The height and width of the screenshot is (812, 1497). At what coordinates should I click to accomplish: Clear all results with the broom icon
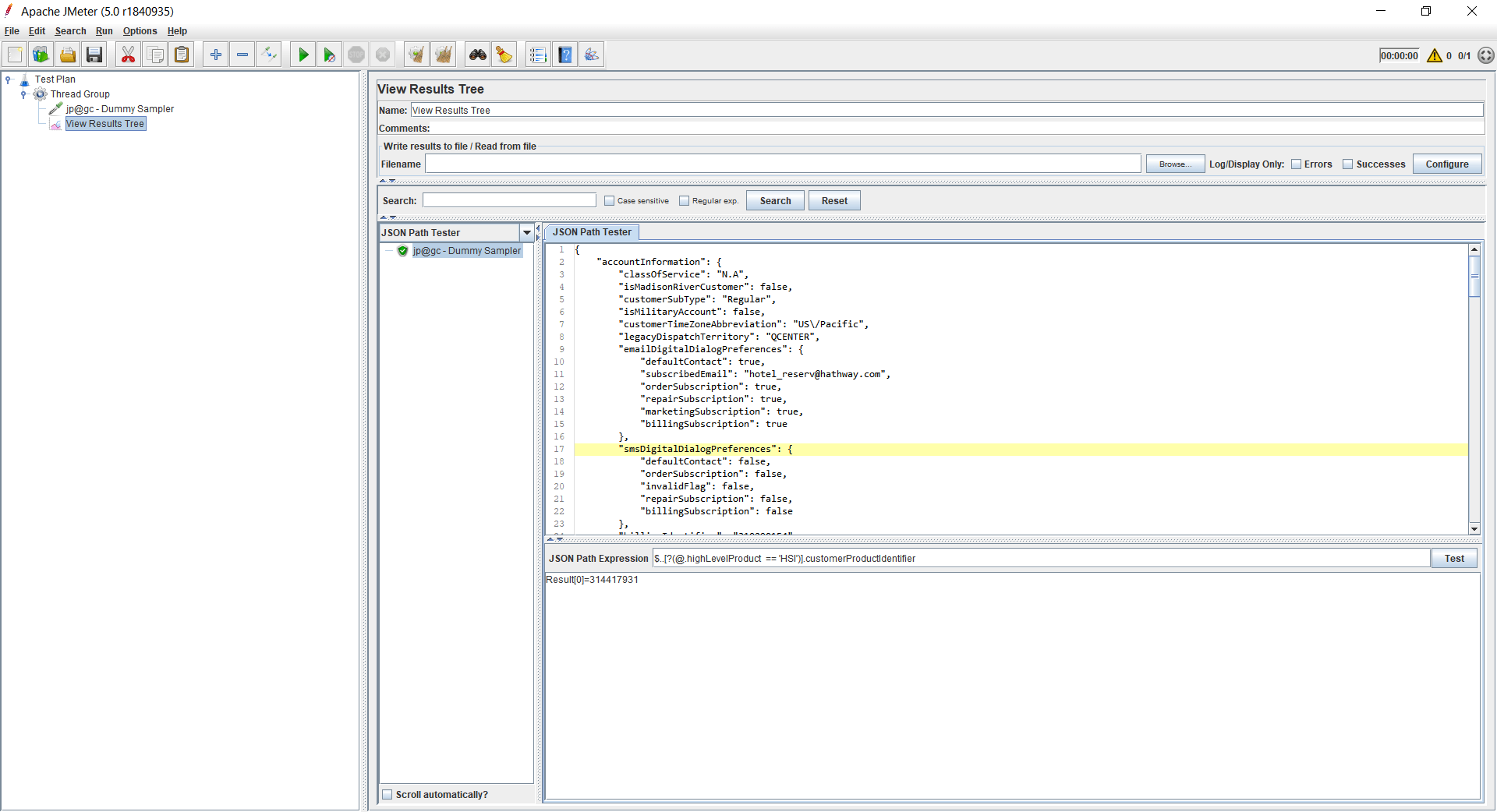(443, 54)
